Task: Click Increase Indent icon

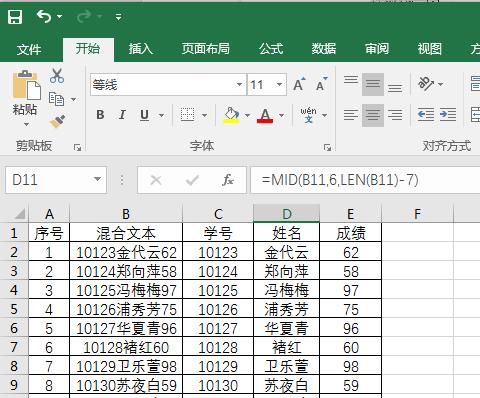Action: (448, 115)
